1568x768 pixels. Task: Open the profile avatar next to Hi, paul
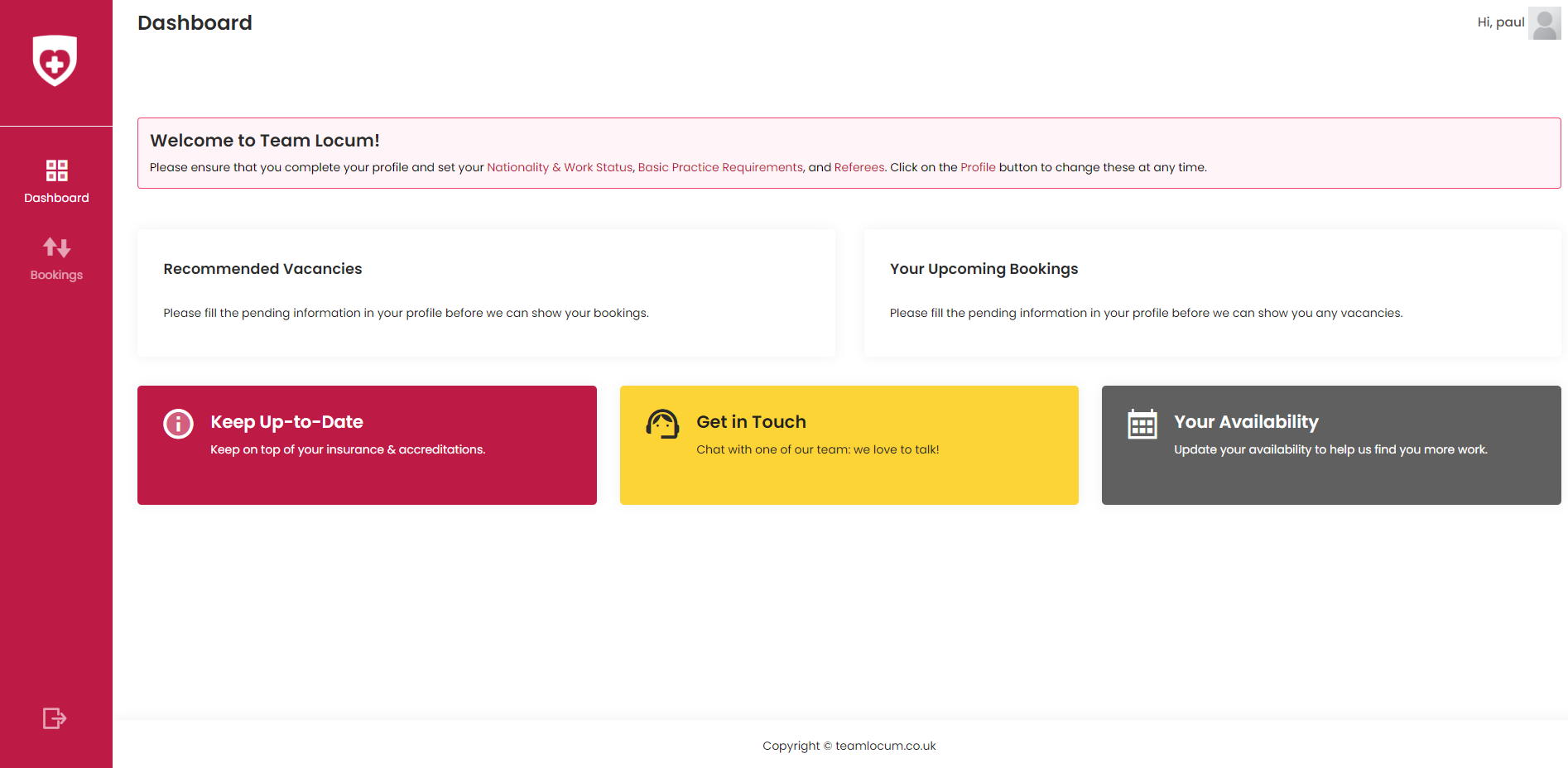coord(1544,23)
